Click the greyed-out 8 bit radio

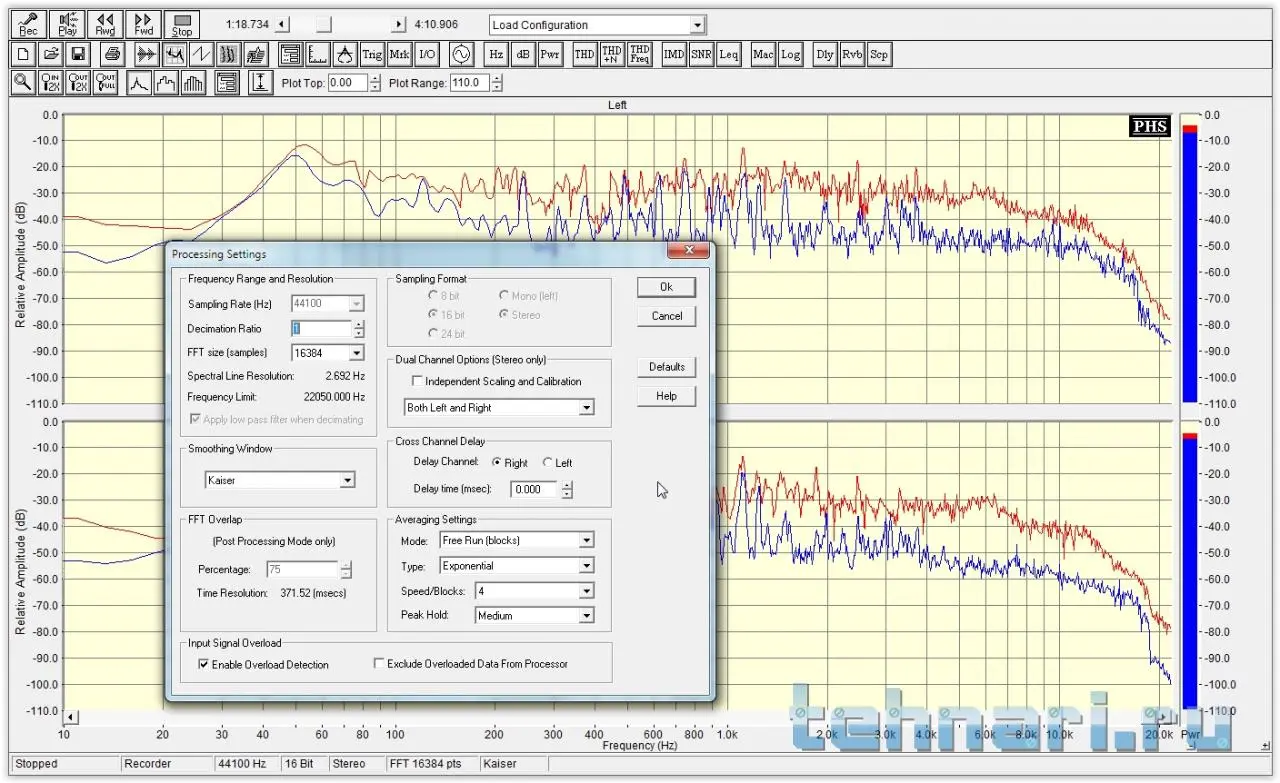[433, 296]
